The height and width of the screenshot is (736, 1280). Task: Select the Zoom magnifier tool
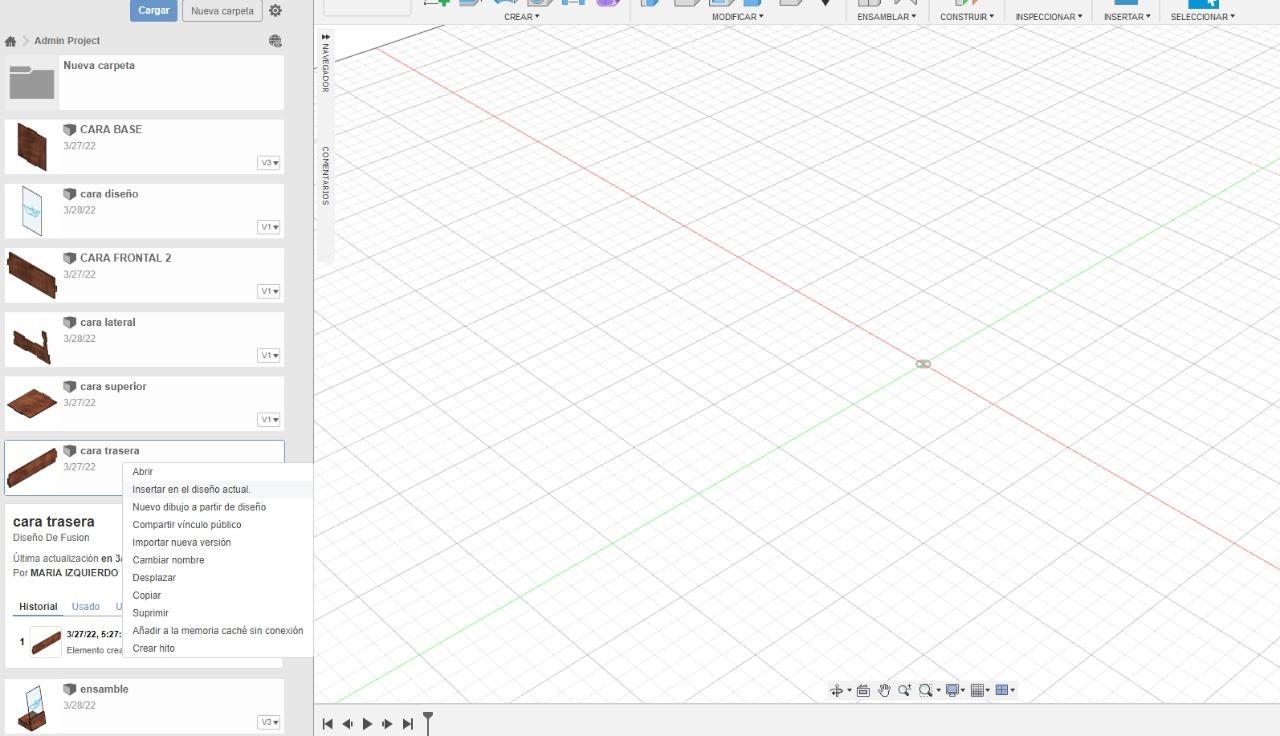[904, 690]
